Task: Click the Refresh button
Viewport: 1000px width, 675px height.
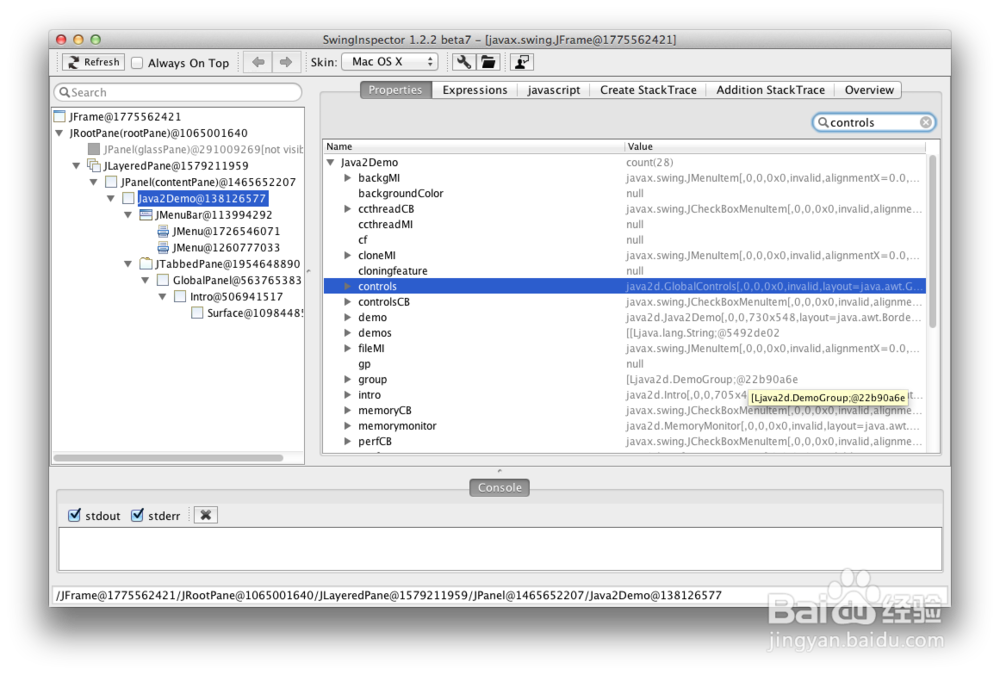Action: click(93, 62)
